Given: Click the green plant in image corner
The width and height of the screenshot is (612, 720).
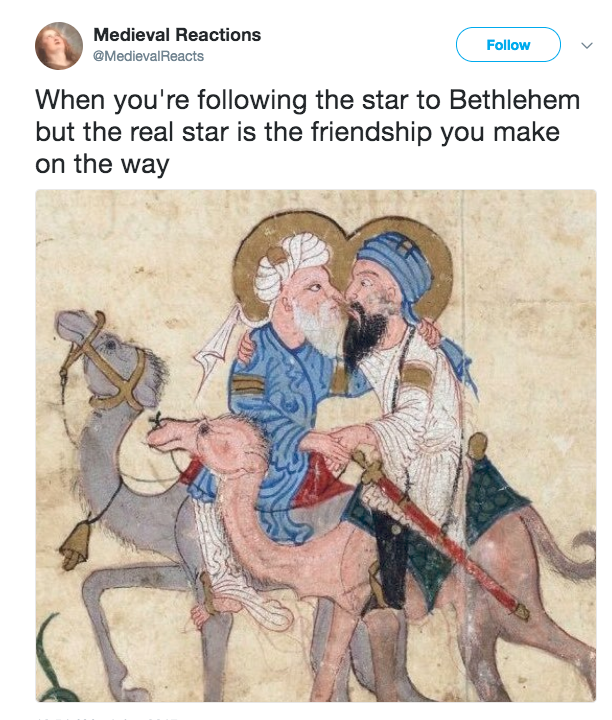Looking at the screenshot, I should [x=53, y=661].
